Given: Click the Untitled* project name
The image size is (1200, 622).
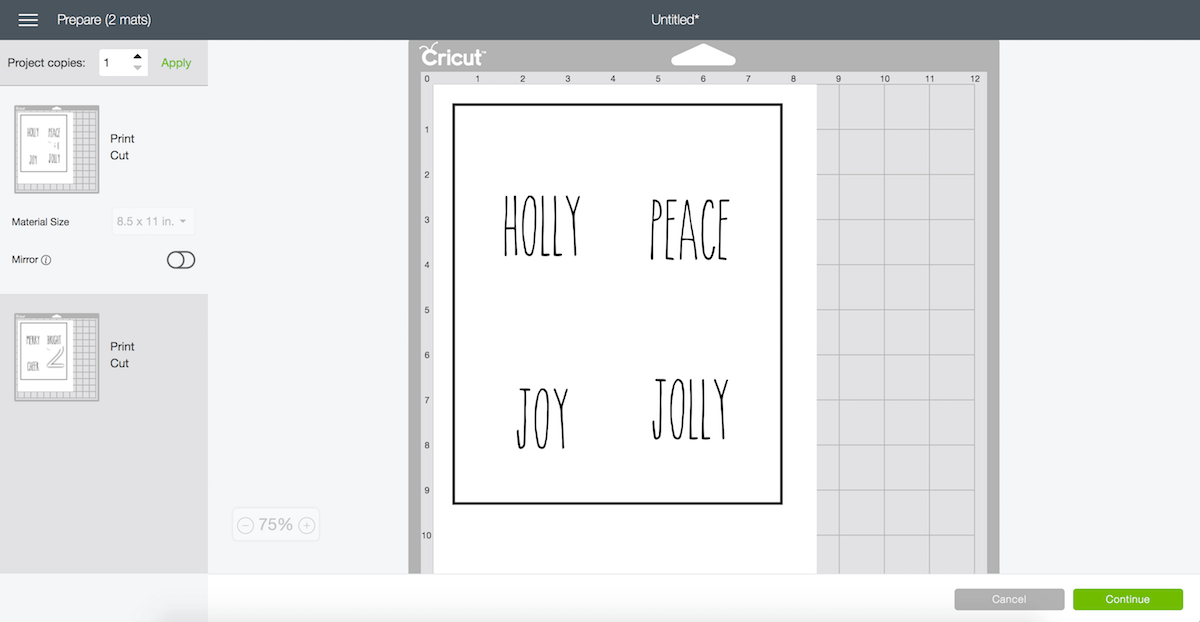Looking at the screenshot, I should click(x=673, y=20).
